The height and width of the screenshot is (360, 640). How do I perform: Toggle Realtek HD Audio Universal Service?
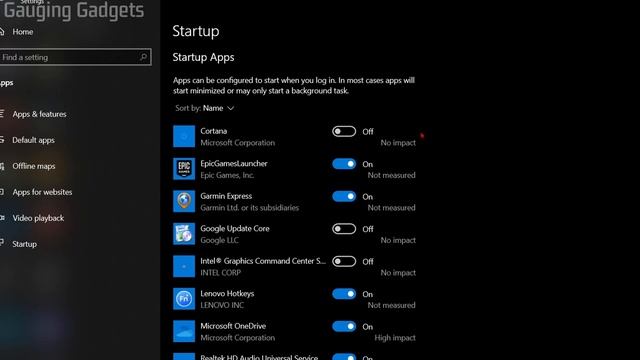point(344,357)
